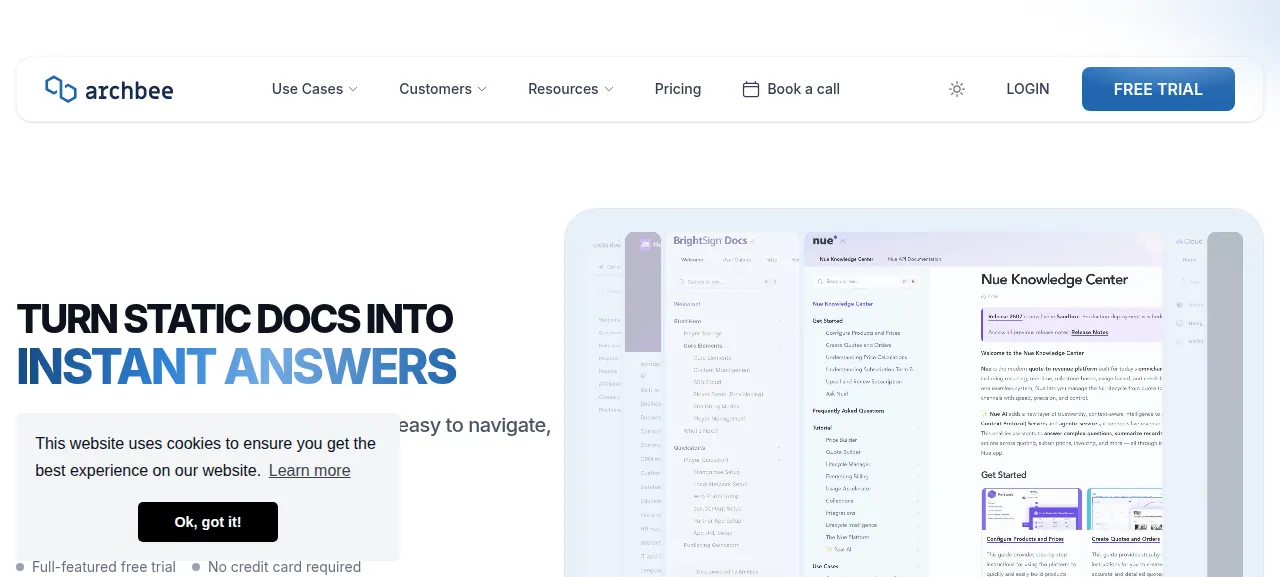Click the Create Quotes and Orders card thumbnail
The image size is (1280, 577).
tap(1125, 509)
